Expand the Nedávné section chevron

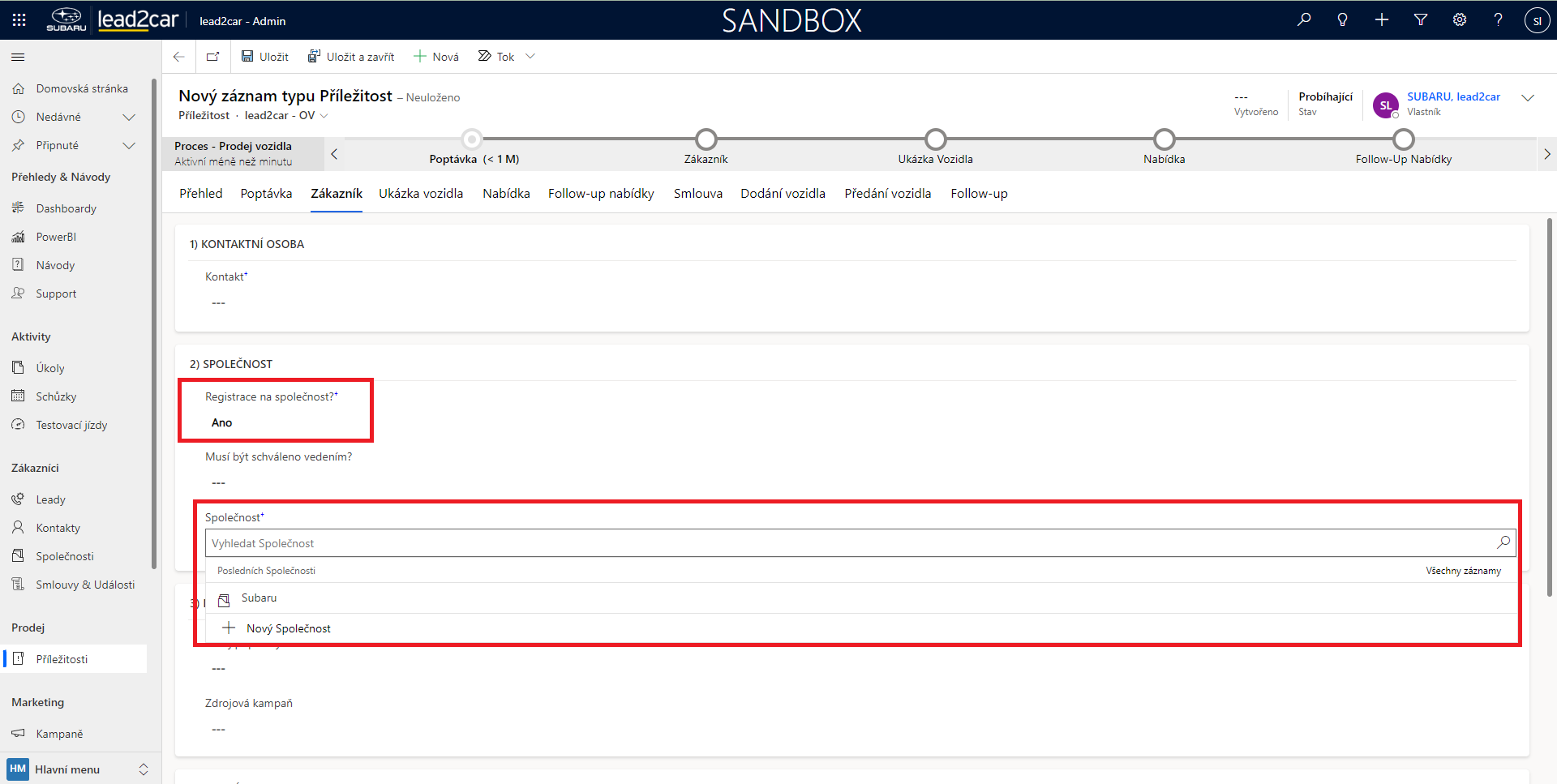pos(128,118)
